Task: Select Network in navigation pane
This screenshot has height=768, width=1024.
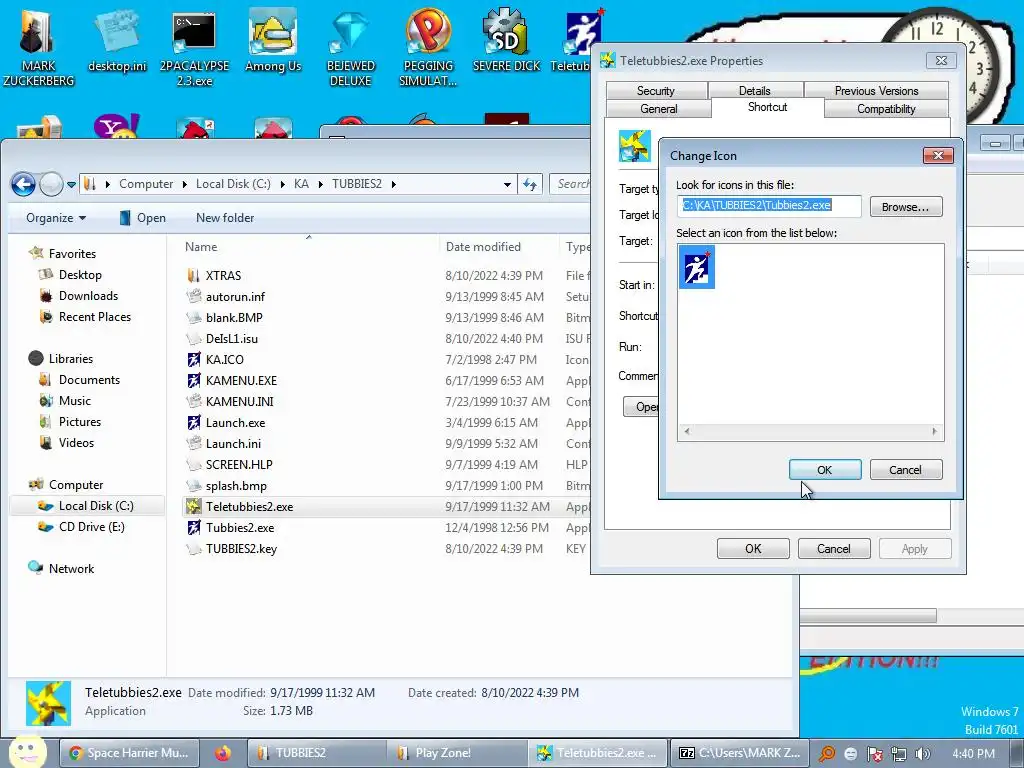Action: point(71,569)
